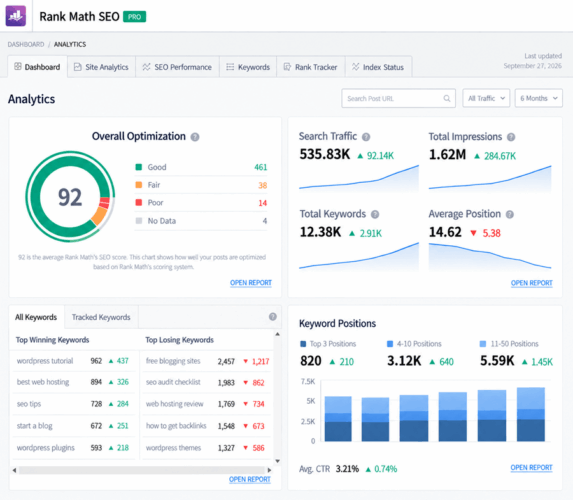
Task: Click the Search Traffic line chart
Action: [x=359, y=178]
